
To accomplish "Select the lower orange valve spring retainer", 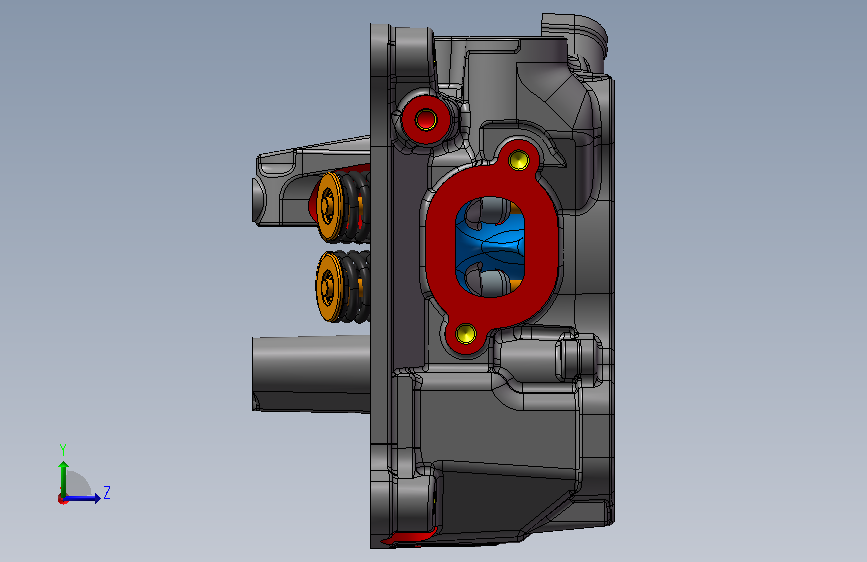I will coord(329,287).
